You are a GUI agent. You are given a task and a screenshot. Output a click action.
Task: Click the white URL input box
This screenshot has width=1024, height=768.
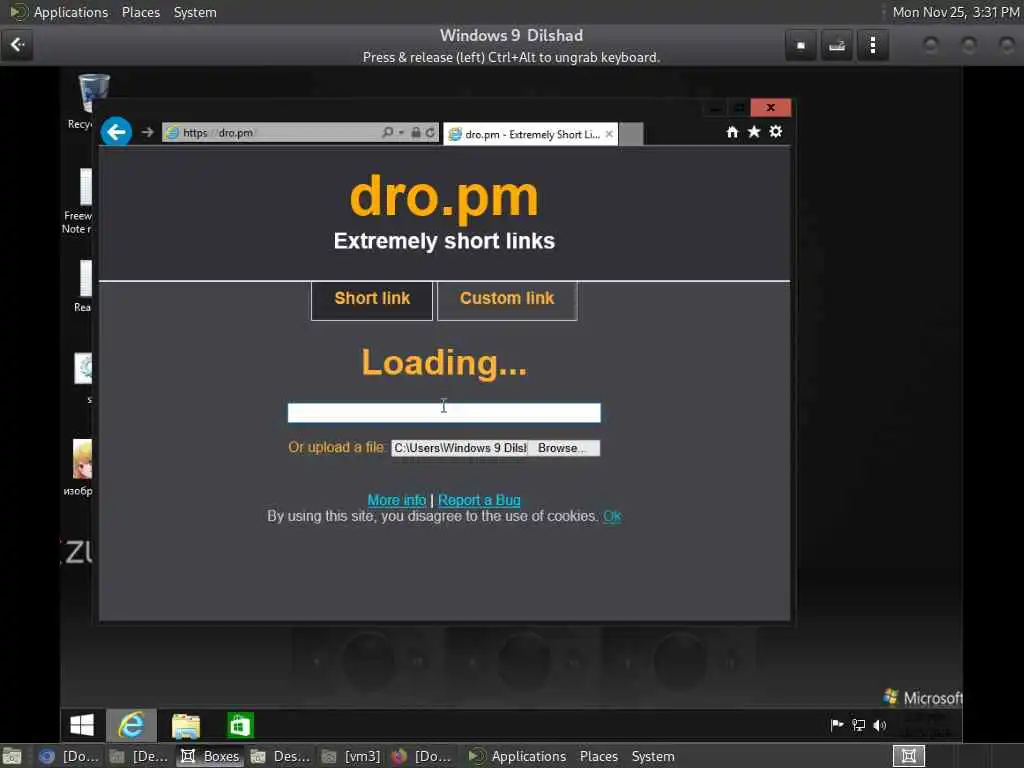(x=444, y=413)
